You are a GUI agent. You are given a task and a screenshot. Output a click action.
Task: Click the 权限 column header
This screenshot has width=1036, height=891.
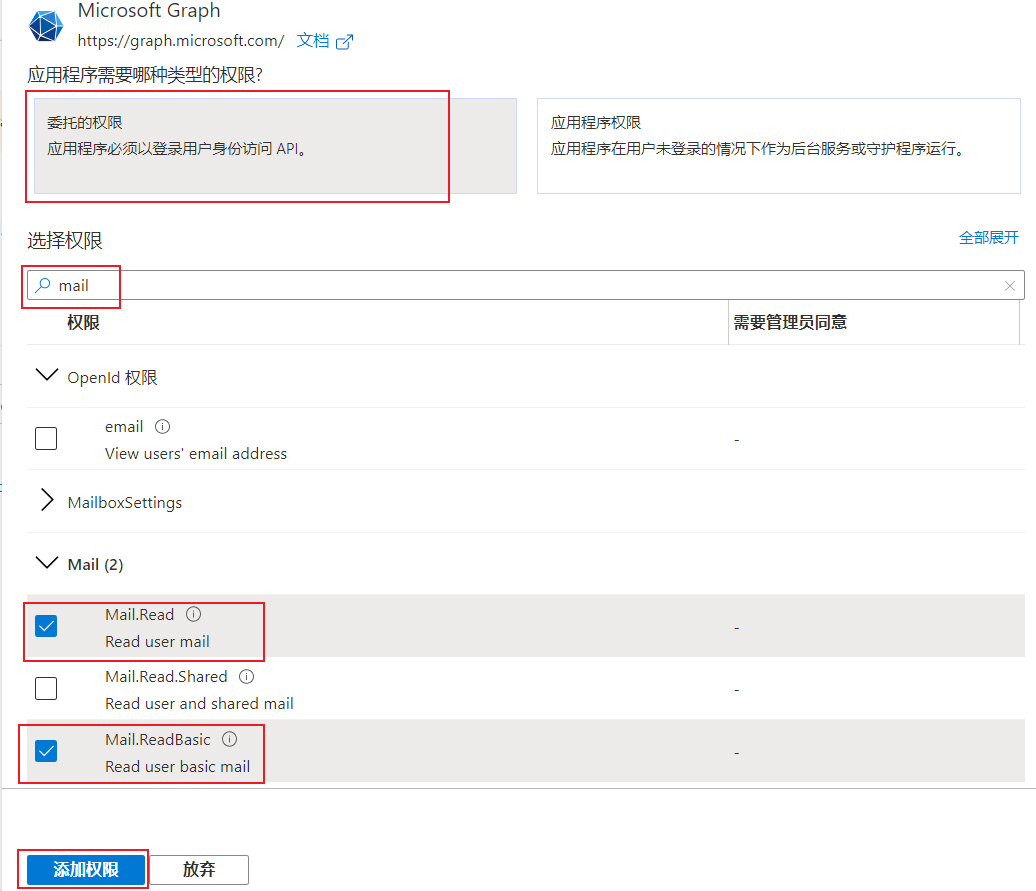coord(83,322)
